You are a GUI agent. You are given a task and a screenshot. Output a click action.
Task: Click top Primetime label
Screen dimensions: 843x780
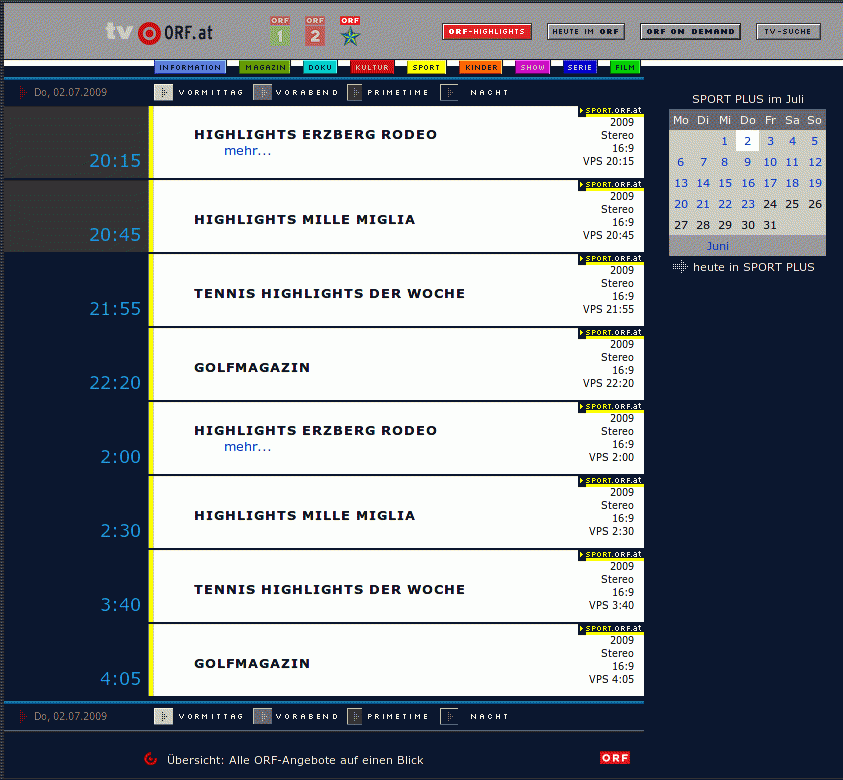click(x=398, y=92)
